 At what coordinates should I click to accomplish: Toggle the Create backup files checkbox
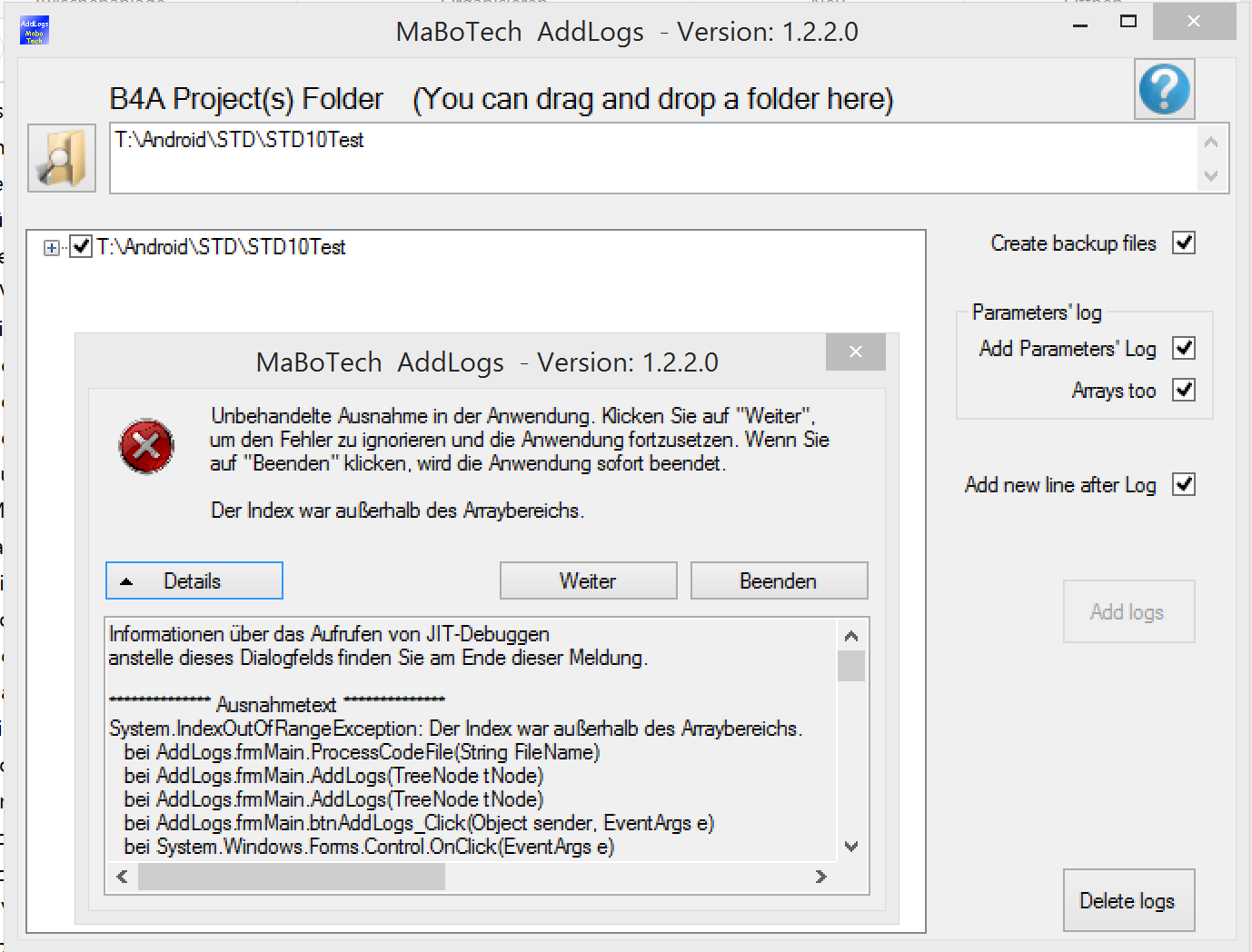coord(1184,243)
